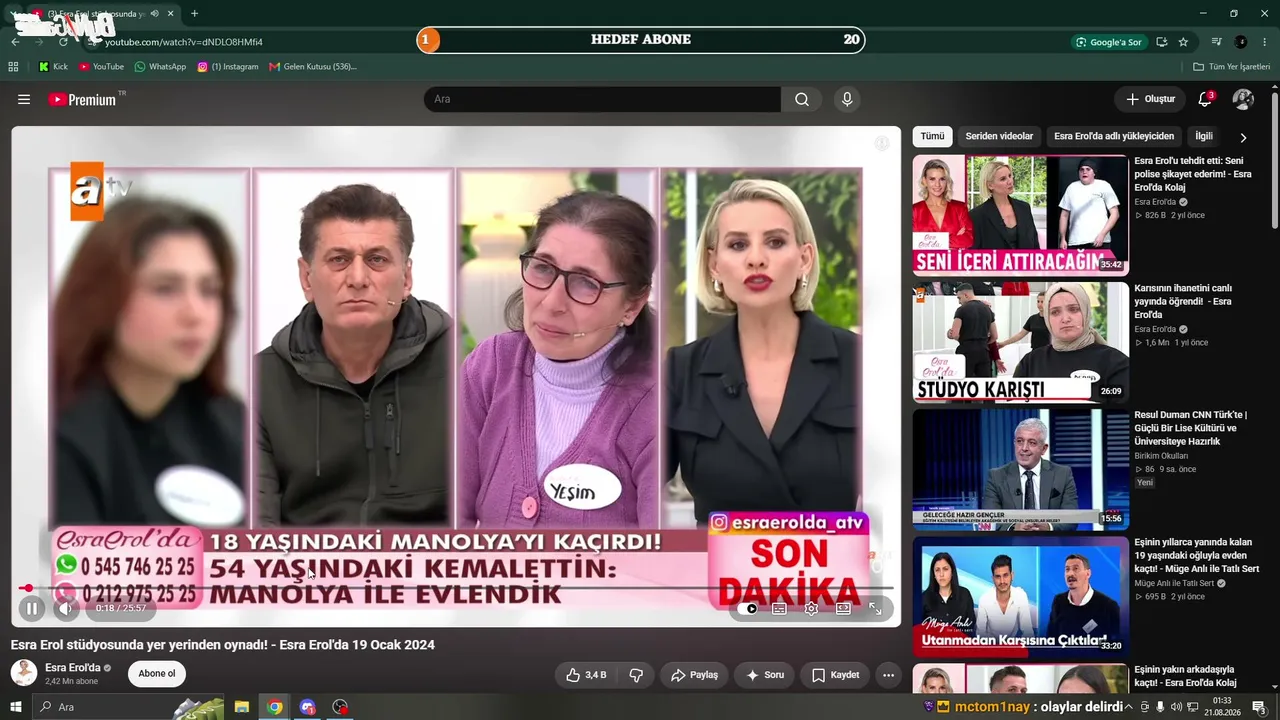Open more actions three-dot menu
1280x720 pixels.
[x=888, y=675]
